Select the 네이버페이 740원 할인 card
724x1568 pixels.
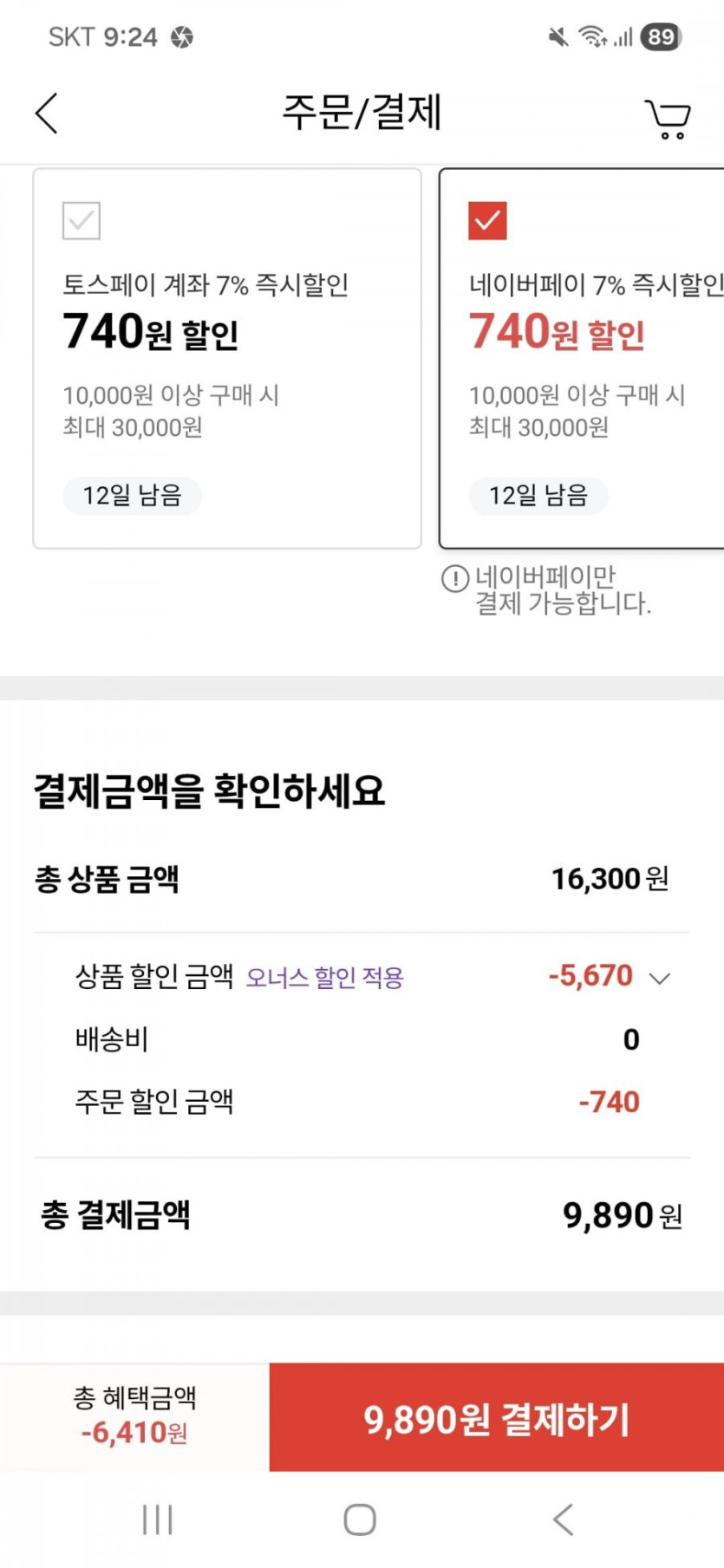[x=581, y=359]
